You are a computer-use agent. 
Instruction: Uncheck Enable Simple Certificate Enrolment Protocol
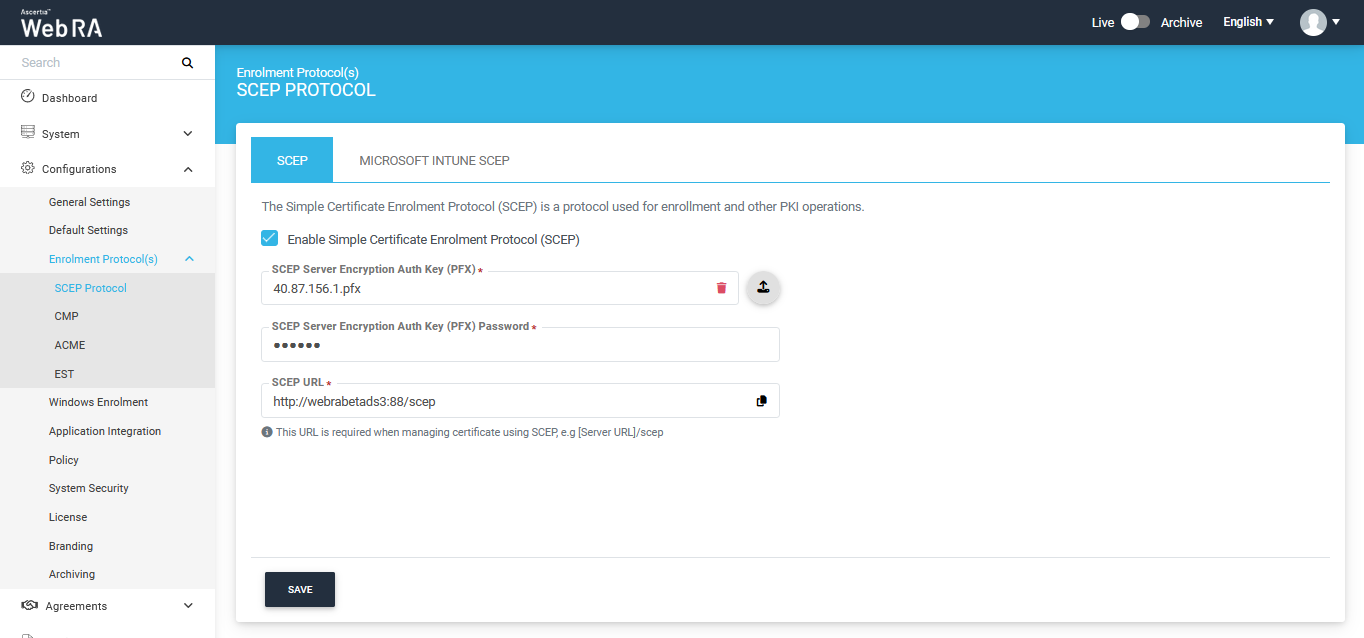pos(269,238)
